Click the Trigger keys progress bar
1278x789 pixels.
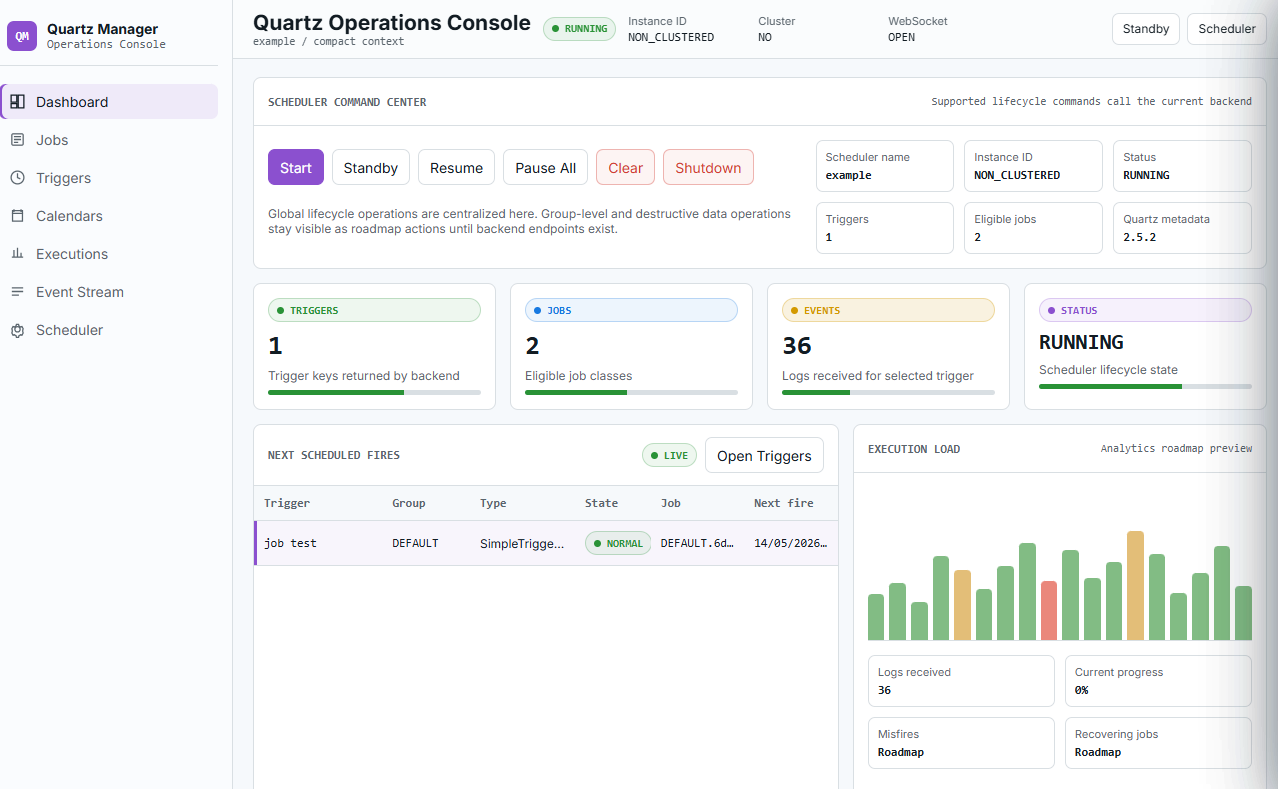tap(374, 392)
